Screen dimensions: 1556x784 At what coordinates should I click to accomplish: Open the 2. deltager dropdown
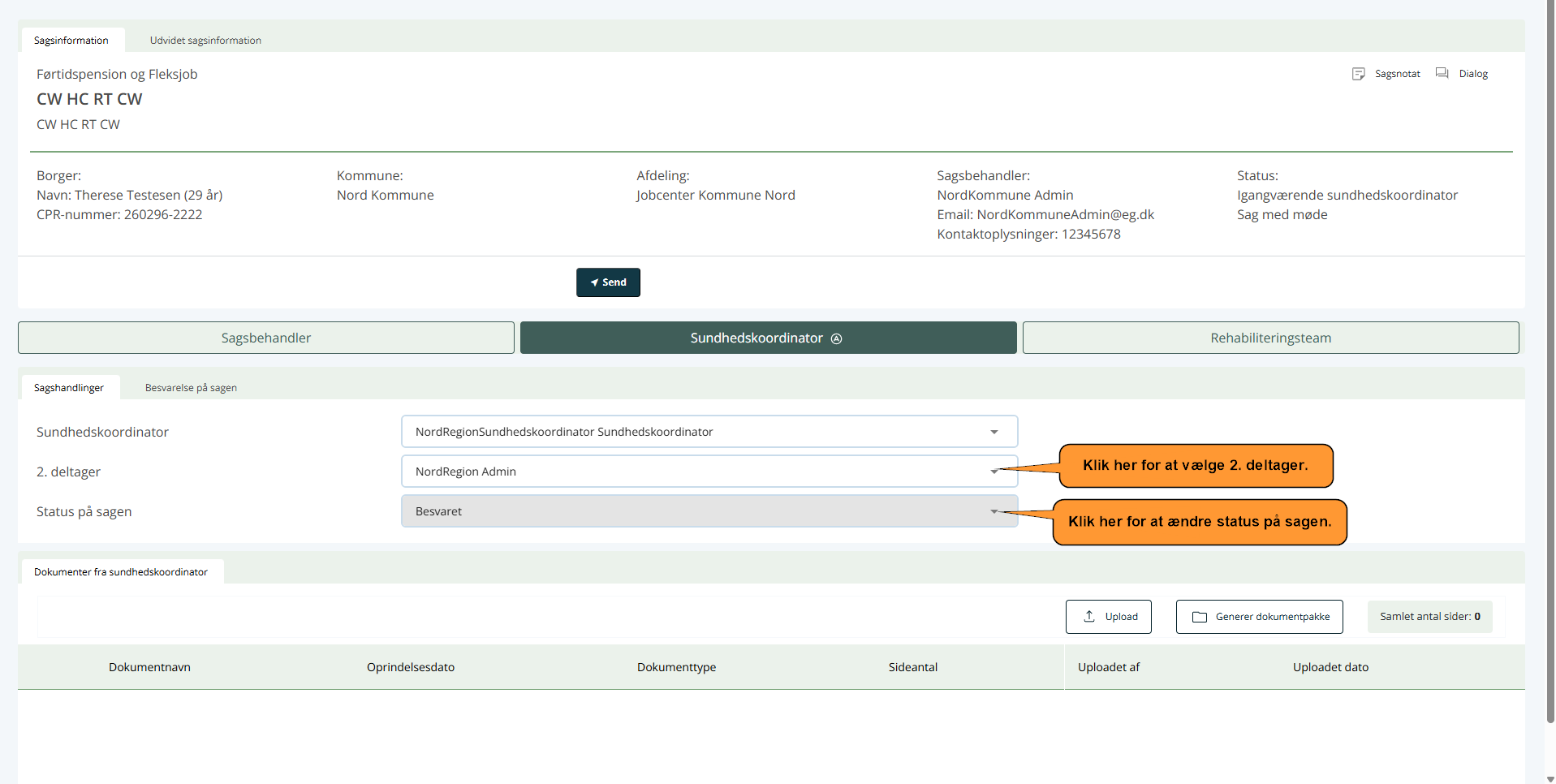coord(994,472)
